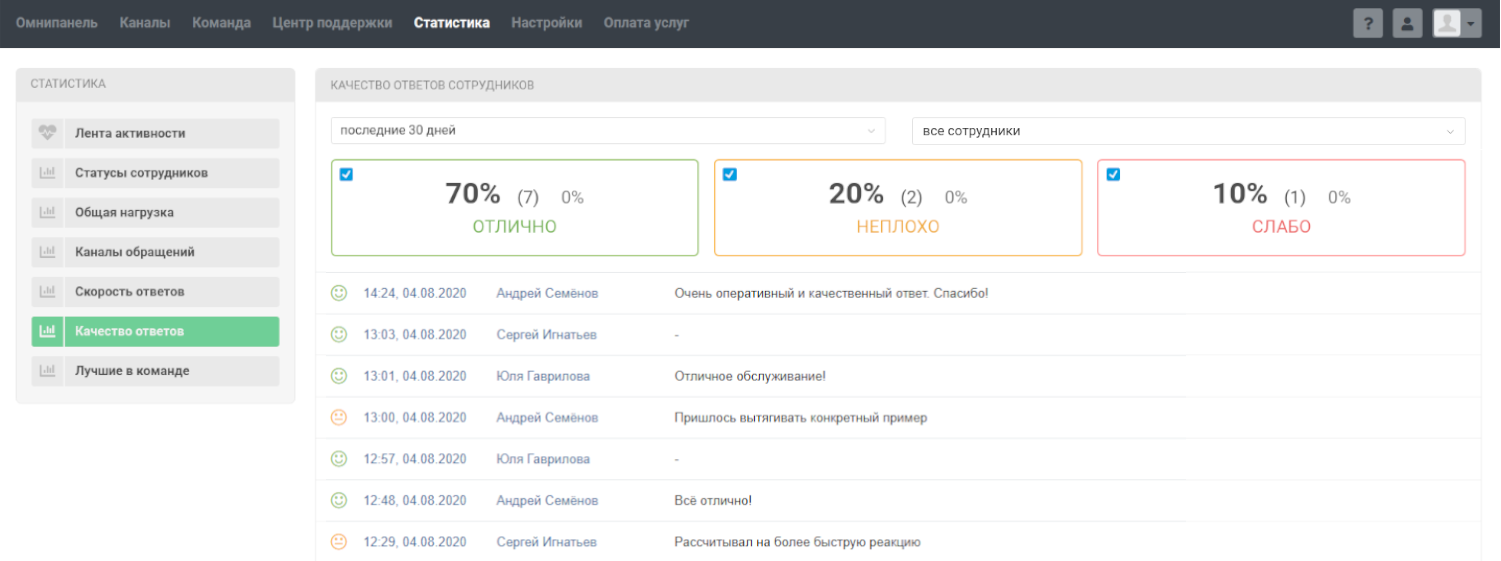The width and height of the screenshot is (1501, 561).
Task: Open Центр поддержки in the top navigation
Action: (x=332, y=23)
